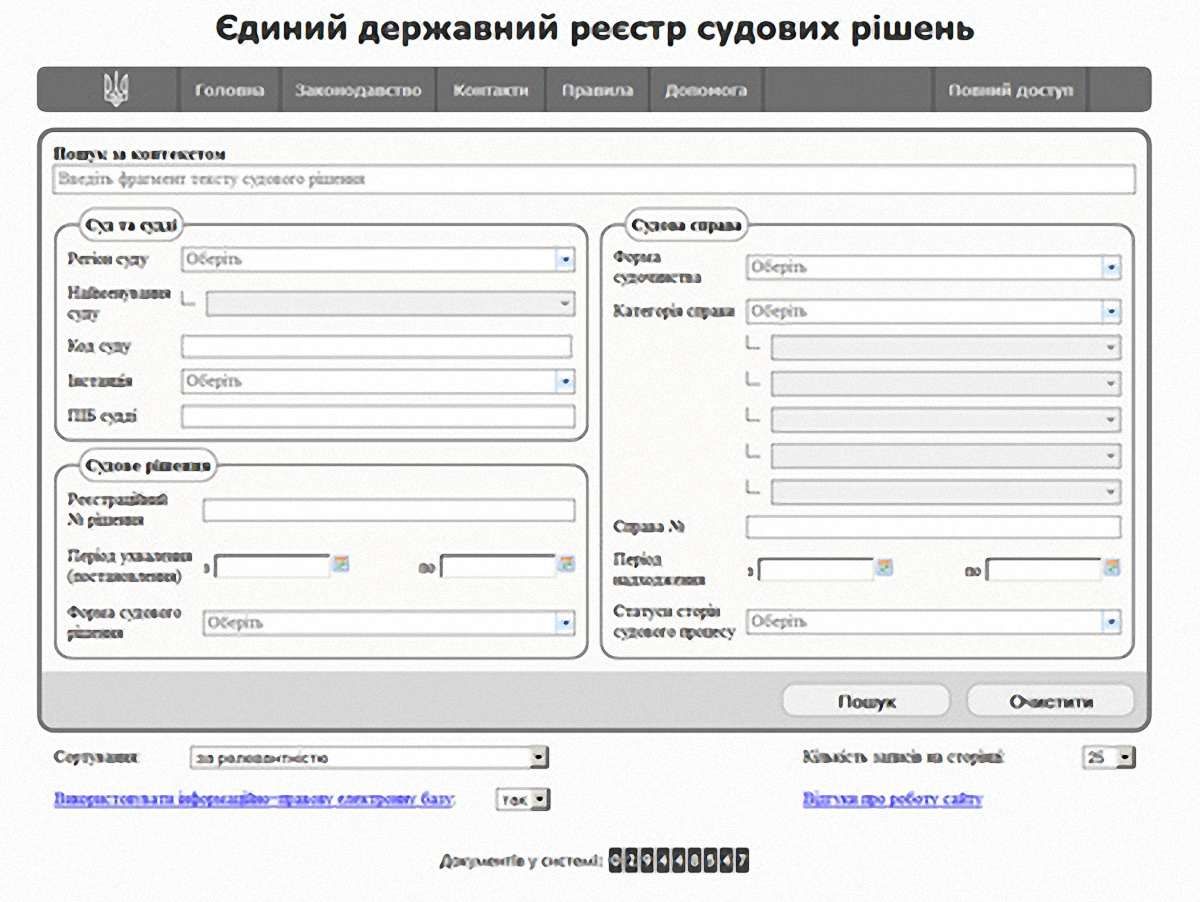Click ruling period 'по' date field
This screenshot has width=1200, height=902.
coord(498,566)
